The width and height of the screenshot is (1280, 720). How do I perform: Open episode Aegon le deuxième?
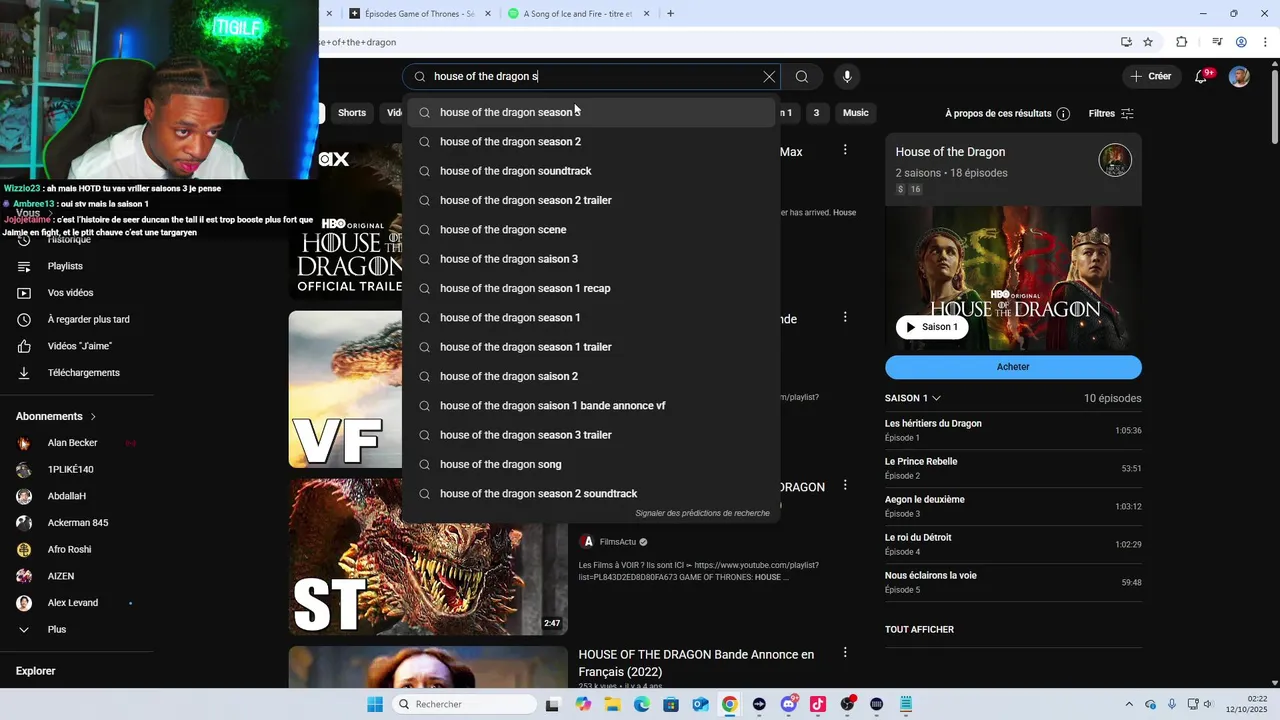(1013, 506)
